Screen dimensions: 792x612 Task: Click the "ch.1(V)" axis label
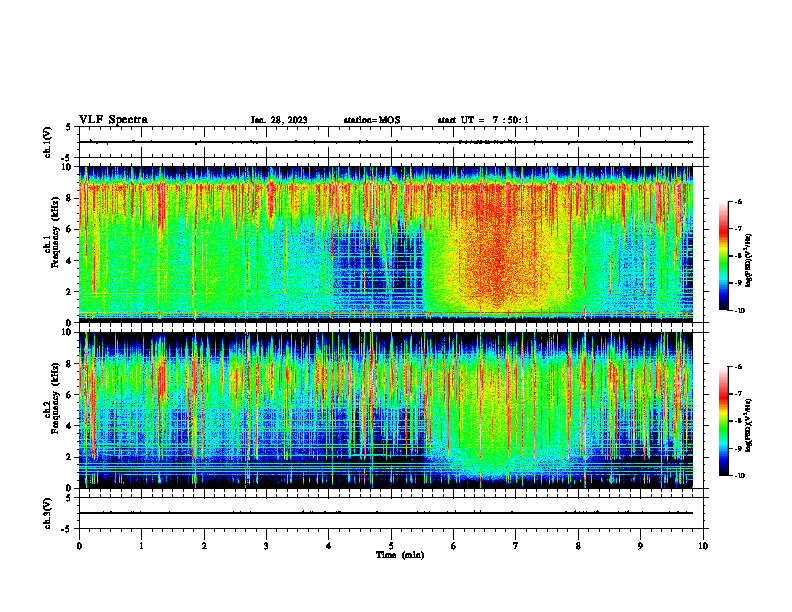pos(48,142)
